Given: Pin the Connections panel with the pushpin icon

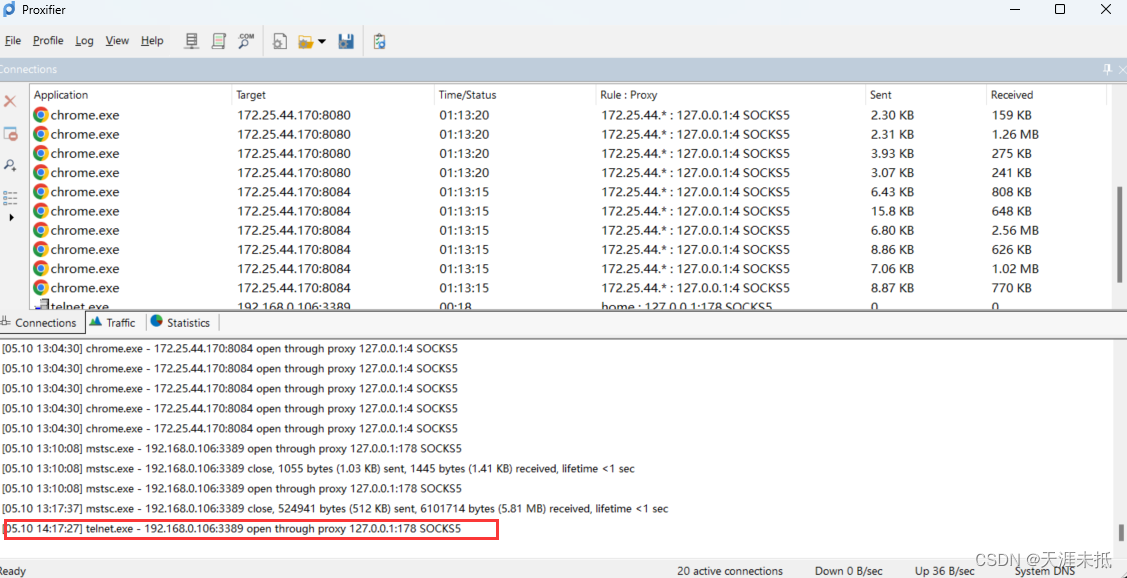Looking at the screenshot, I should click(1107, 69).
